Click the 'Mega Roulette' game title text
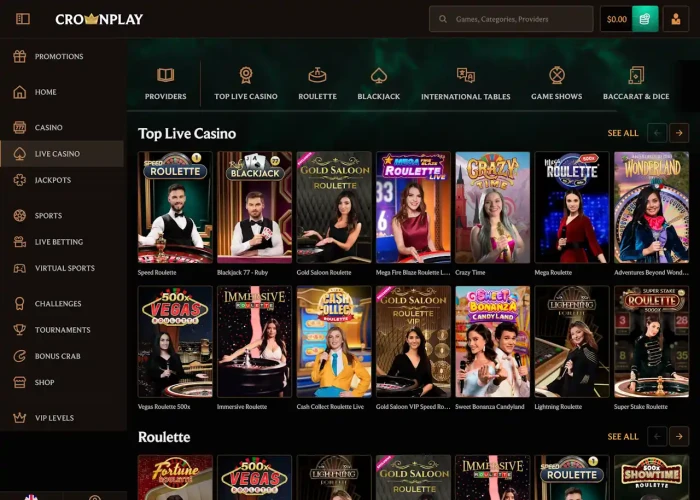Image resolution: width=700 pixels, height=500 pixels. click(553, 272)
